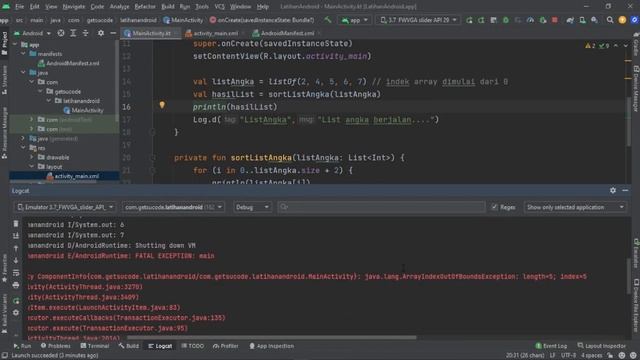Open the 3.7 FWVGA slider API 29 device dropdown

pyautogui.click(x=418, y=20)
